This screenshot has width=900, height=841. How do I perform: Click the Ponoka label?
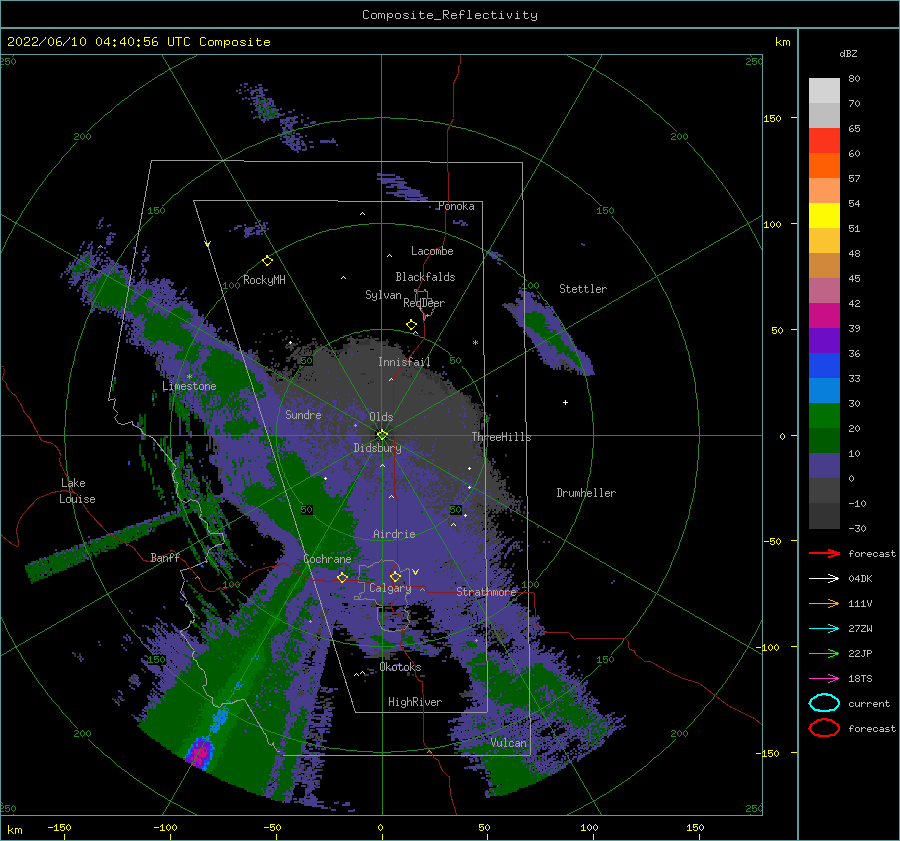point(456,206)
